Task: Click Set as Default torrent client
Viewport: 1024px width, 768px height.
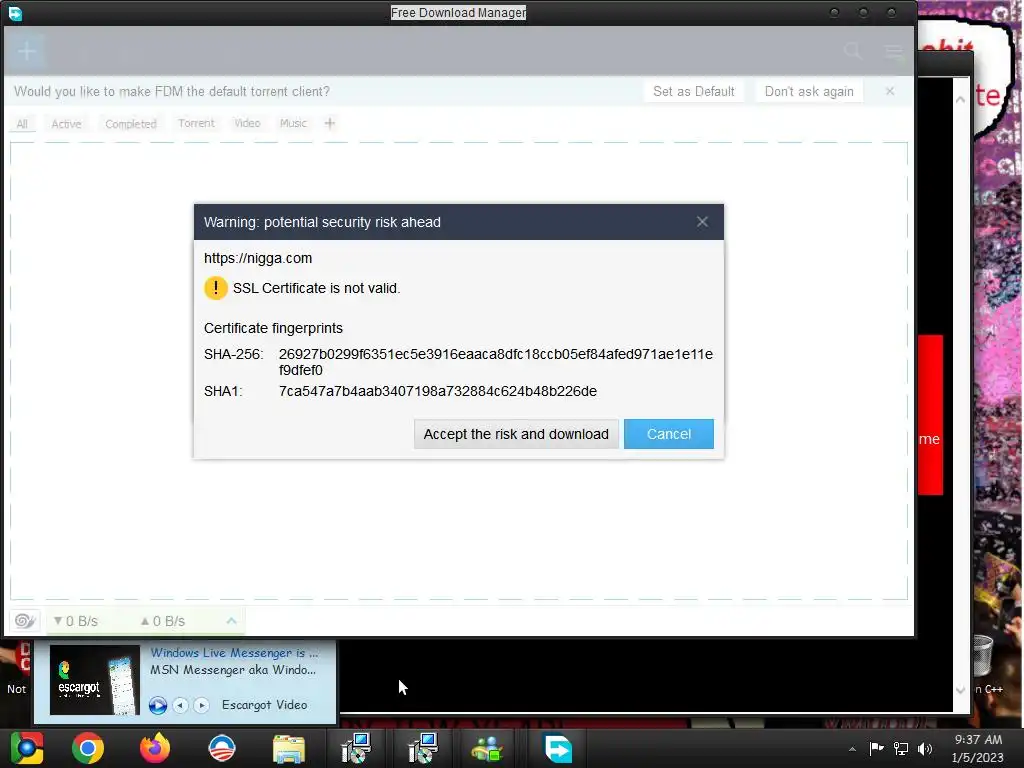Action: click(x=694, y=91)
